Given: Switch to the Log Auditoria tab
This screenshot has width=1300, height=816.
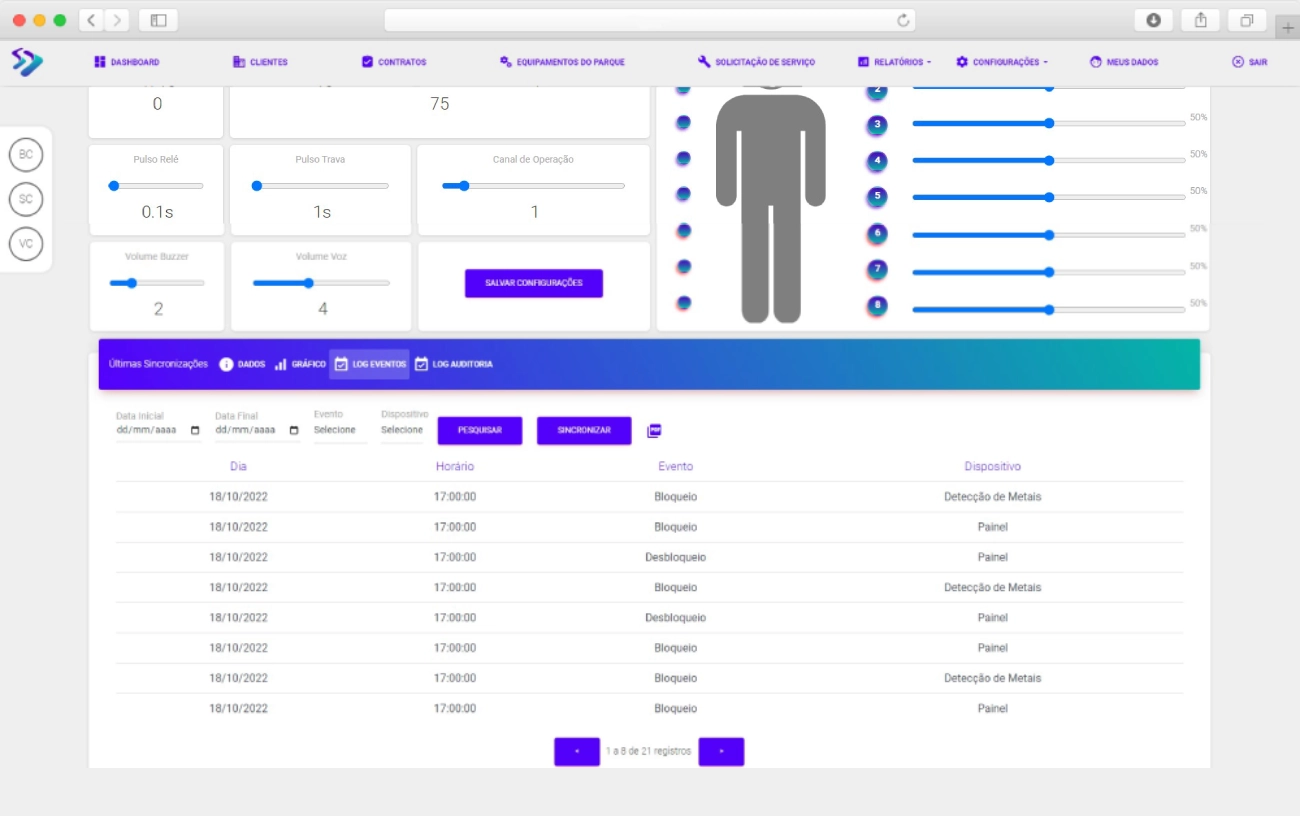Looking at the screenshot, I should [453, 364].
